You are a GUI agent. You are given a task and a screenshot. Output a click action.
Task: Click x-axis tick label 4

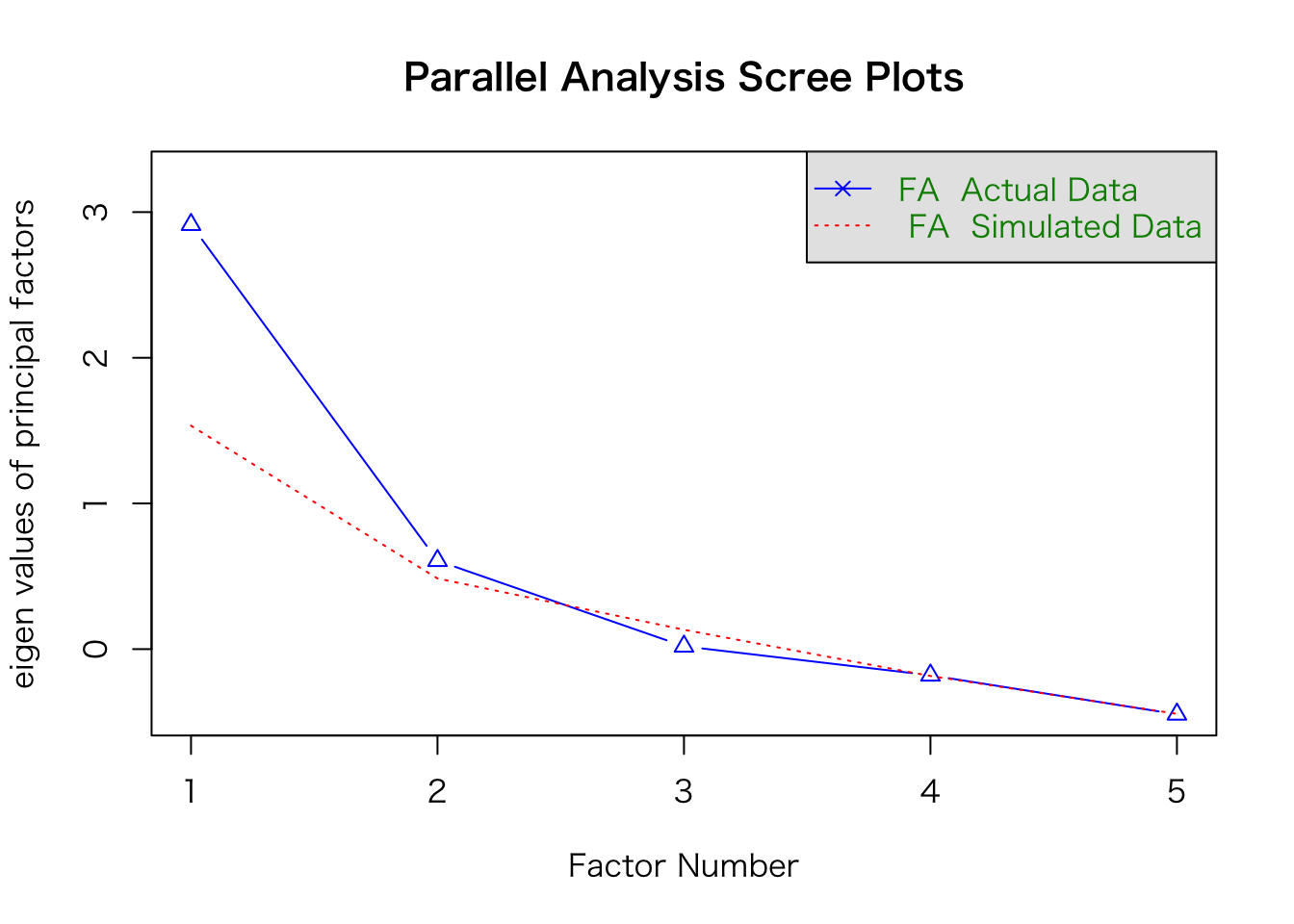pyautogui.click(x=930, y=792)
